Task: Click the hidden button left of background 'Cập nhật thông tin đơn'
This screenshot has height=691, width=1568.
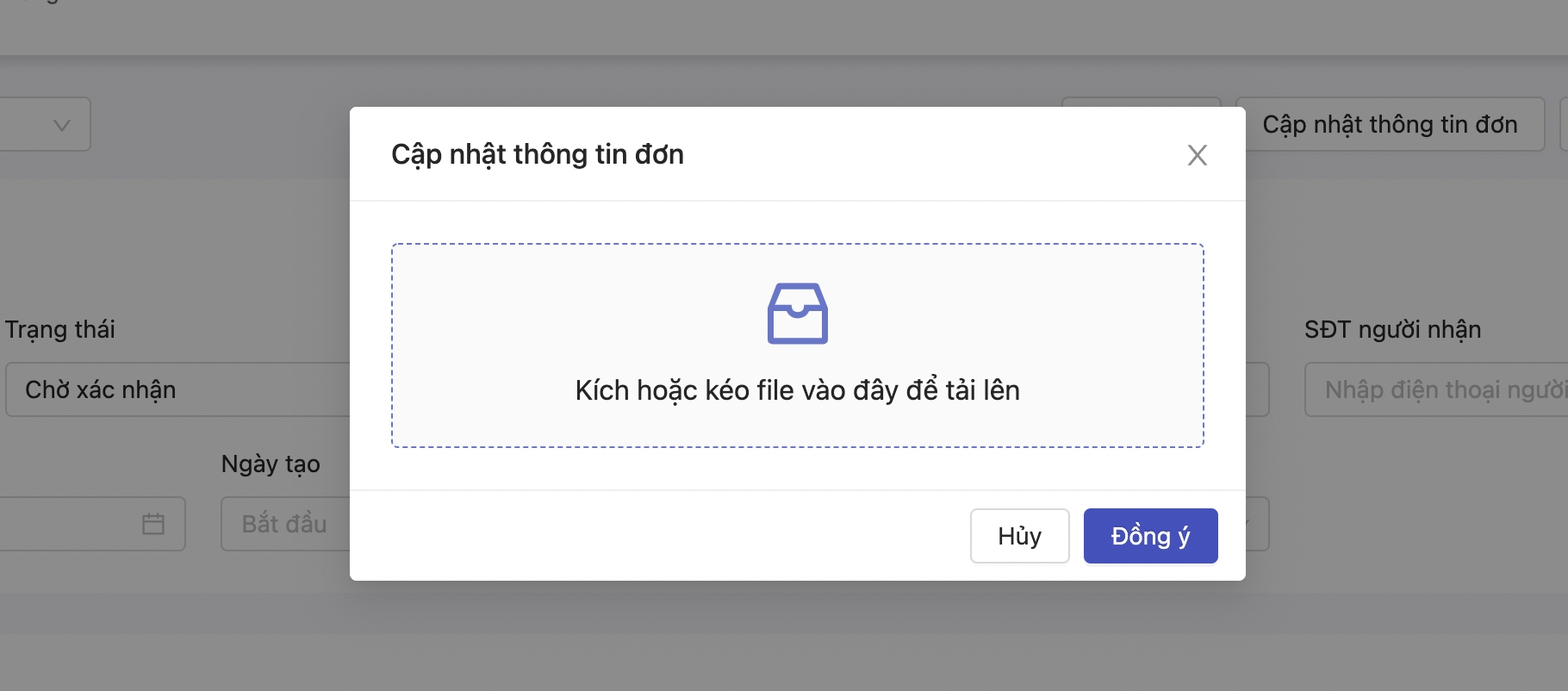Action: [x=1141, y=102]
